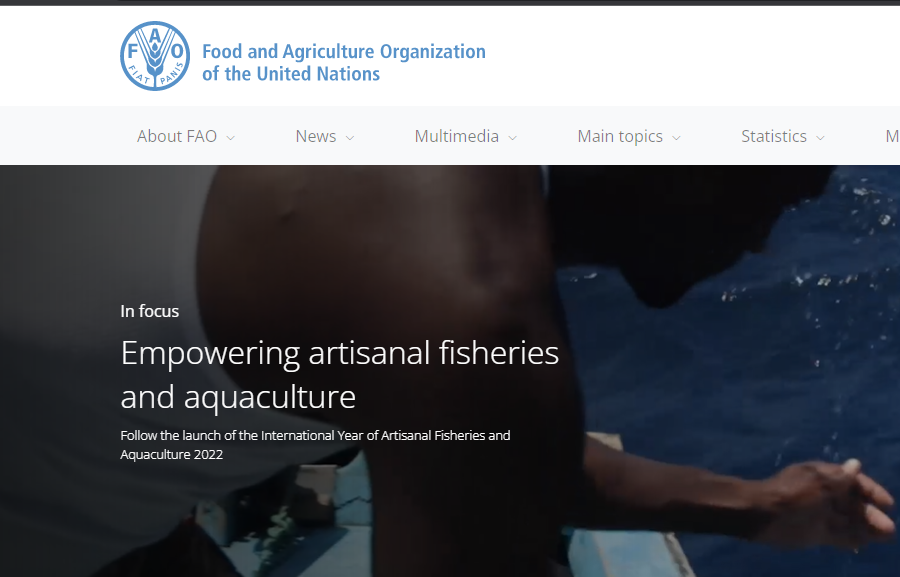
Task: Expand the Multimedia dropdown arrow
Action: pyautogui.click(x=513, y=138)
